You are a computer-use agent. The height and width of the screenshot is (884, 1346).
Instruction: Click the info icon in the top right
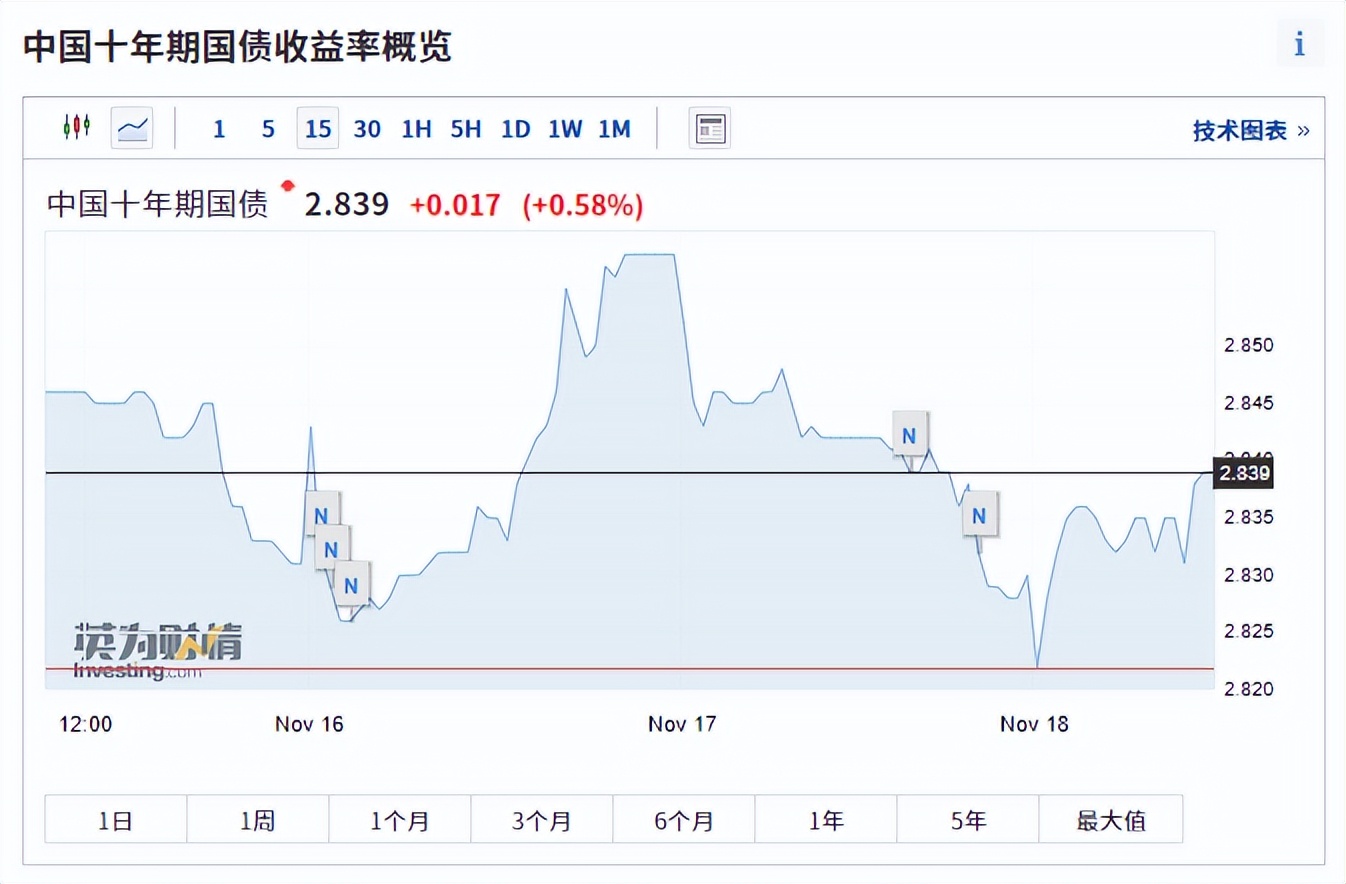[x=1299, y=44]
